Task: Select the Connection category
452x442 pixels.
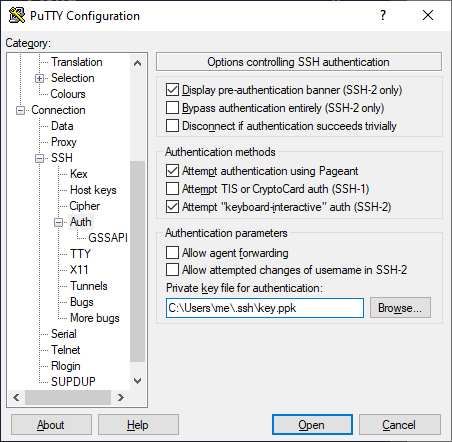Action: coord(58,110)
